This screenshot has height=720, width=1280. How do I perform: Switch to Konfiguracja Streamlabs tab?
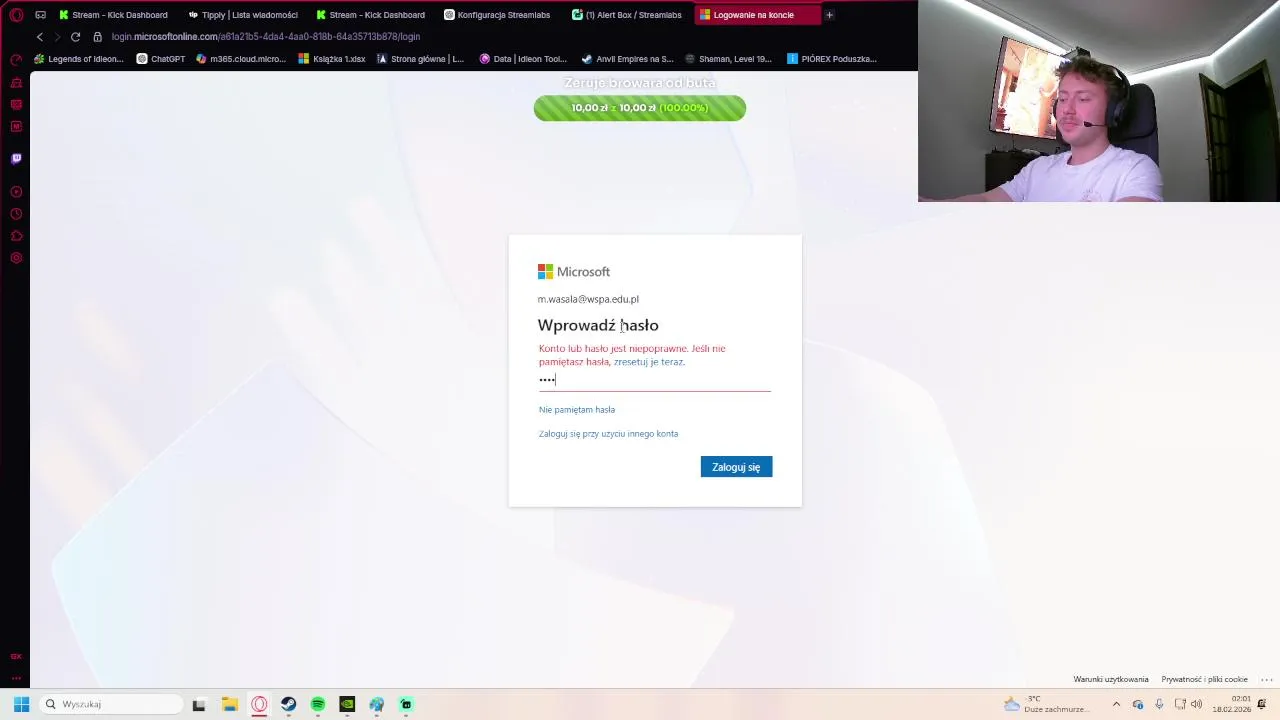[x=497, y=15]
